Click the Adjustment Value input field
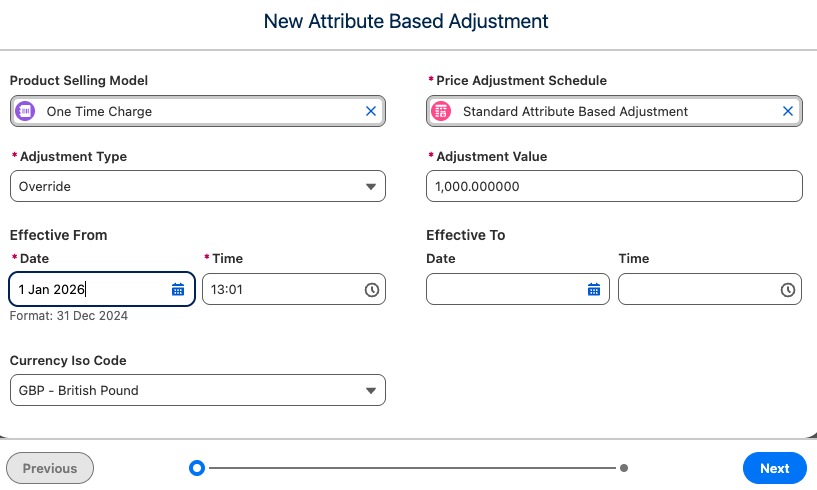Image resolution: width=817 pixels, height=490 pixels. (x=614, y=186)
